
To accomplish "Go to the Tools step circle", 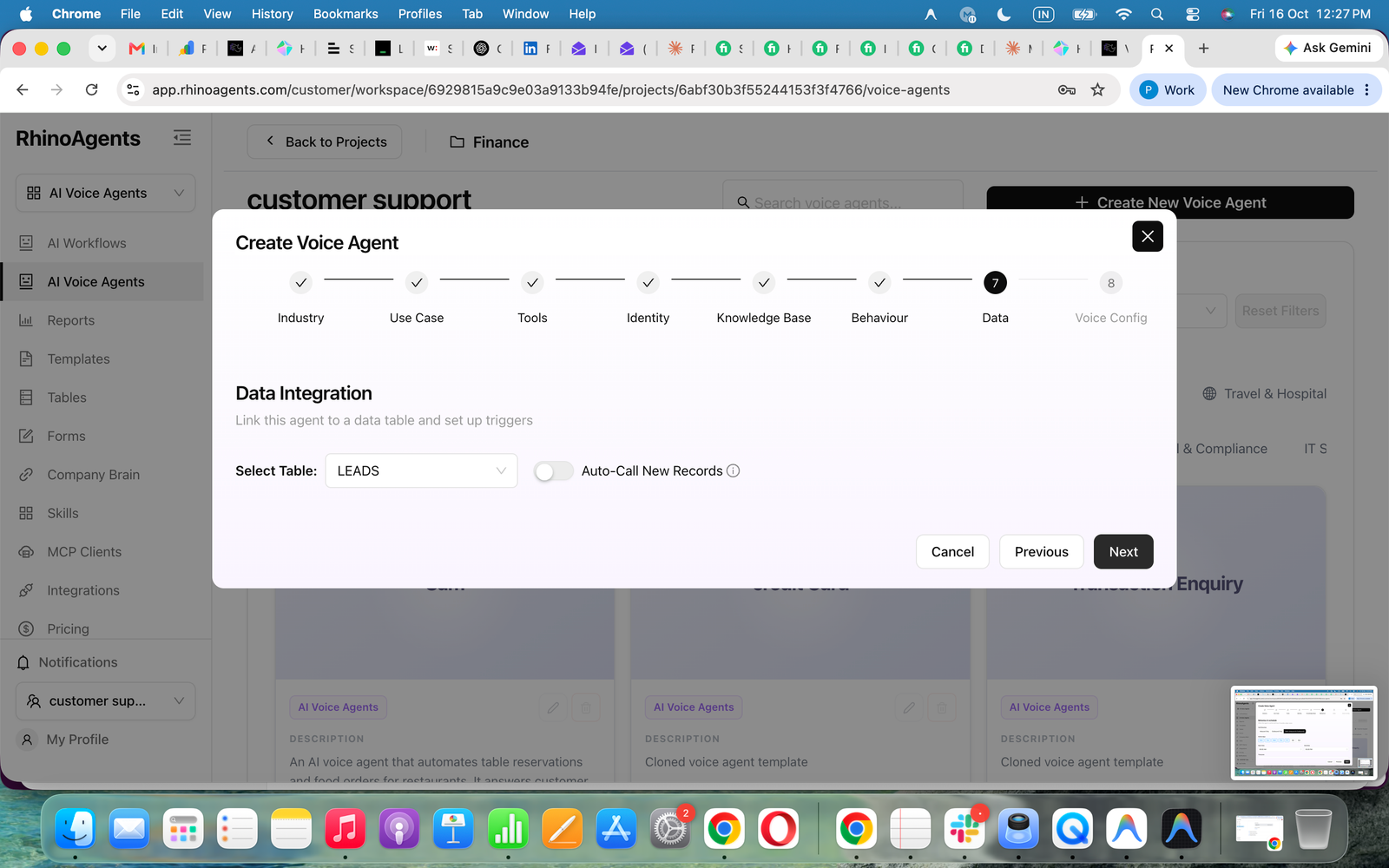I will tap(532, 283).
